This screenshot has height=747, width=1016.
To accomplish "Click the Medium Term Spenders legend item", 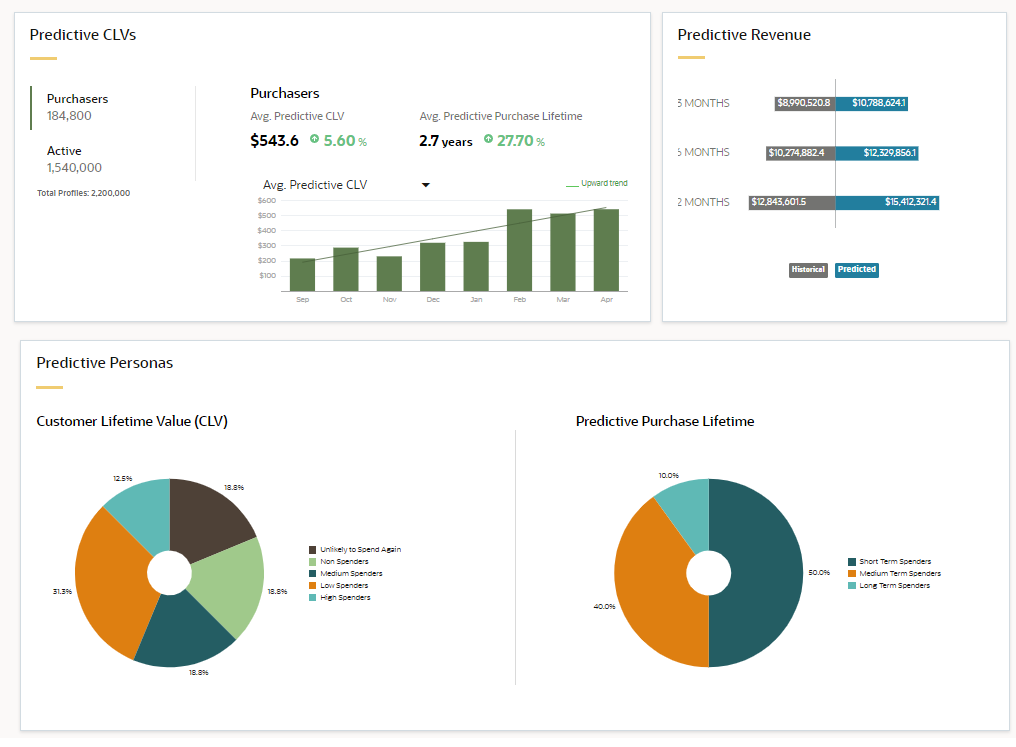I will (895, 574).
